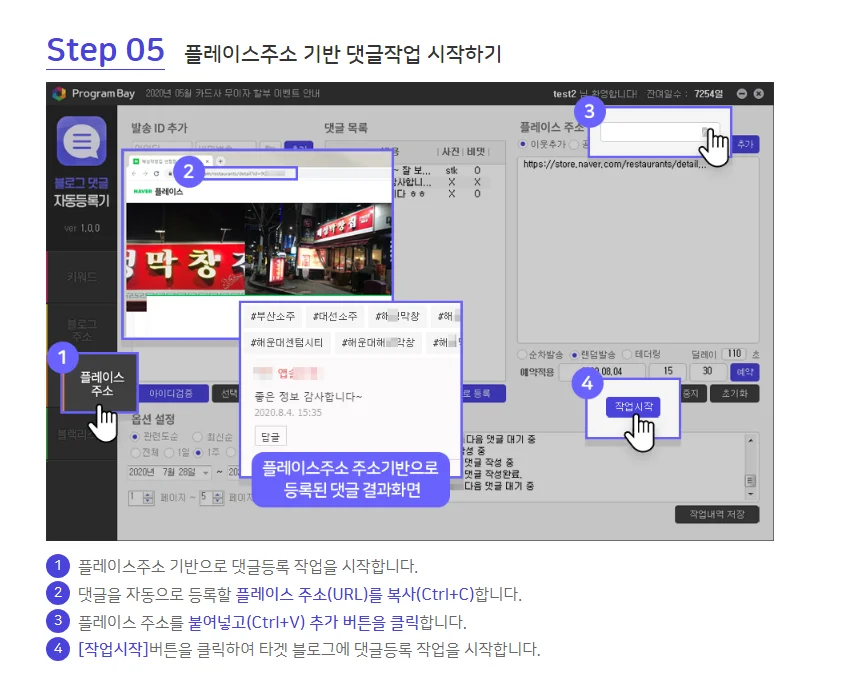Click the reservation minute field 30
The image size is (851, 690).
click(707, 371)
